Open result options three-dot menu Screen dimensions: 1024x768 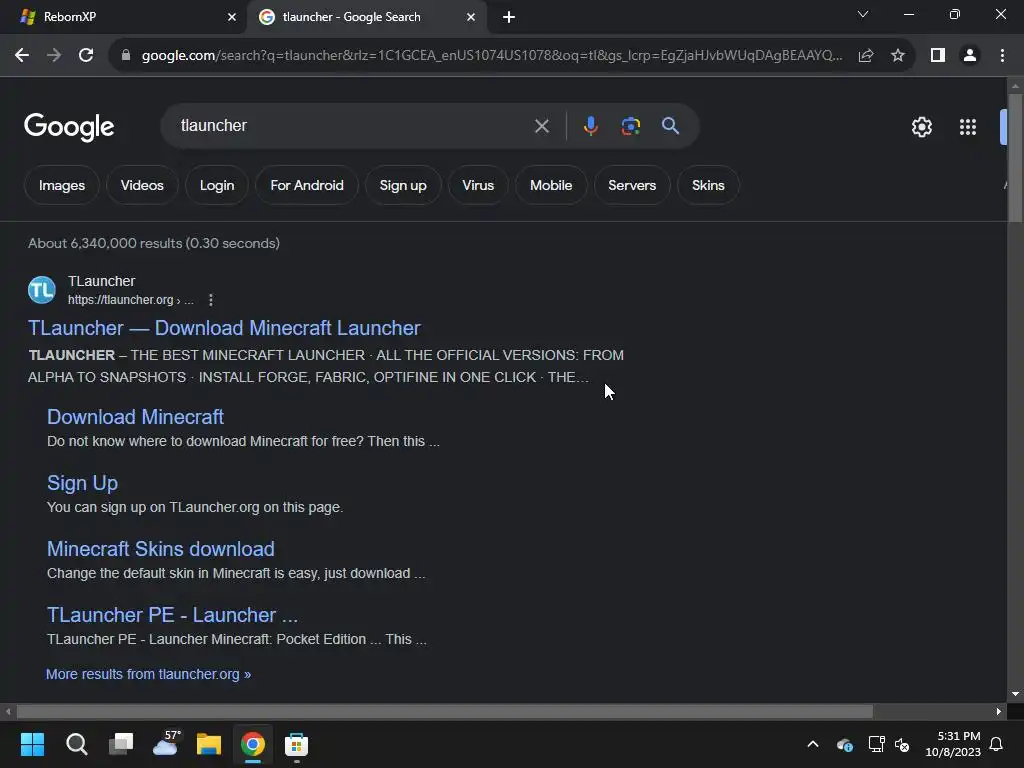(x=210, y=300)
